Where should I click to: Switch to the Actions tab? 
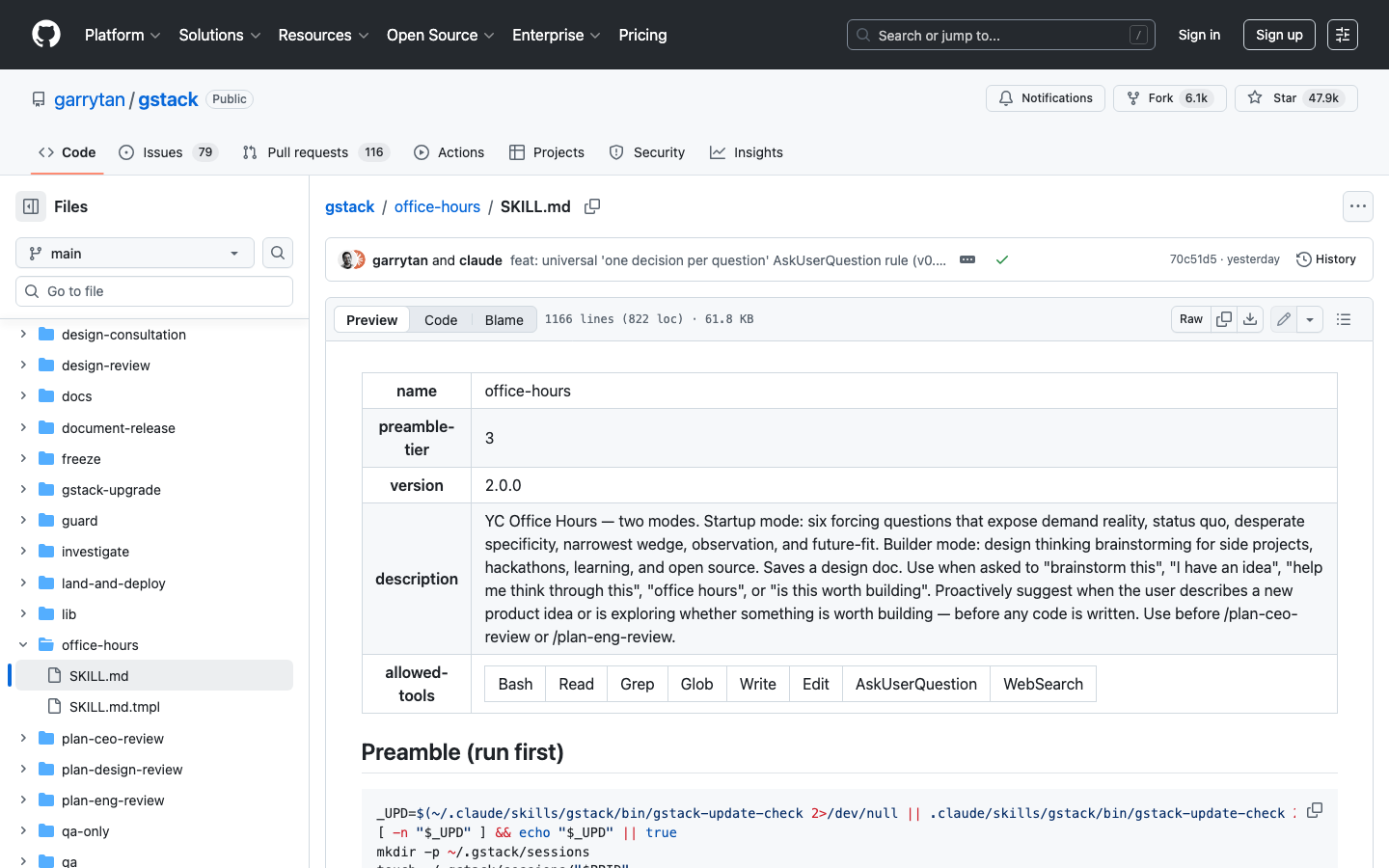pyautogui.click(x=449, y=152)
